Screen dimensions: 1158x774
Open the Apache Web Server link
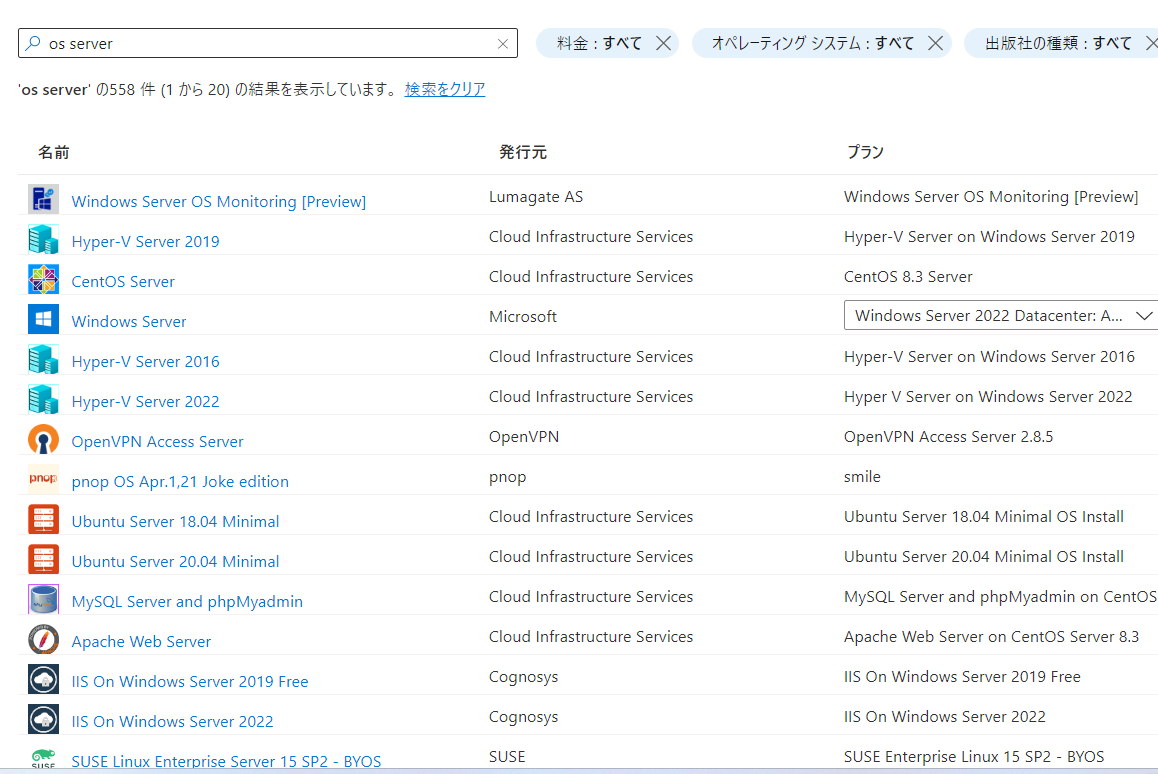coord(141,641)
